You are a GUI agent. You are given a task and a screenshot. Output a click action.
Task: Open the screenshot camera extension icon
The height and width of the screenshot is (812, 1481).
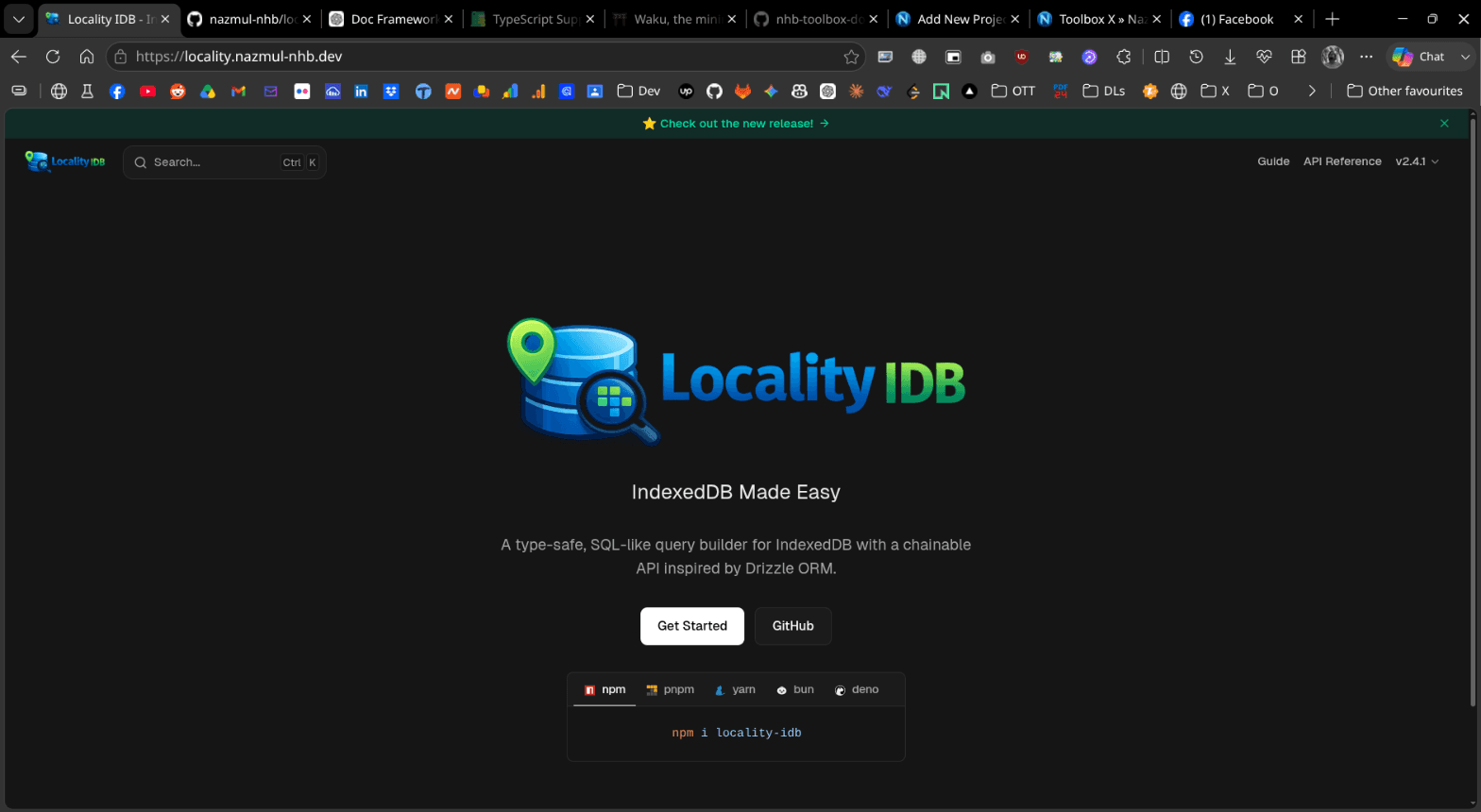pyautogui.click(x=988, y=57)
